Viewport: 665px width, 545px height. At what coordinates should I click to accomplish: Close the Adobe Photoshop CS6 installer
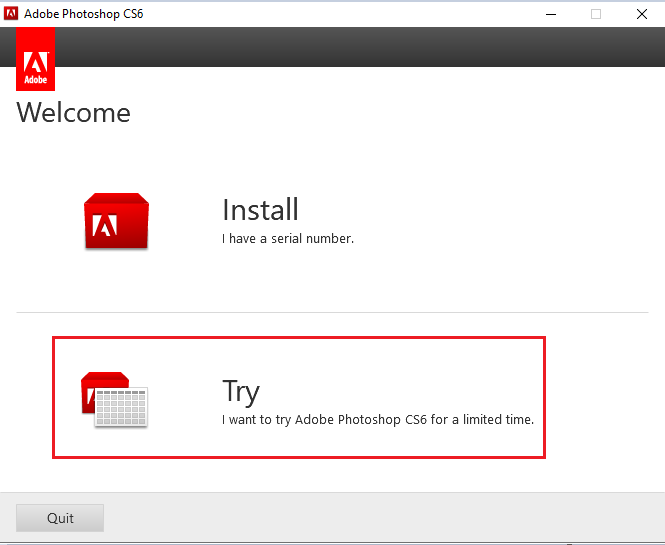coord(642,14)
